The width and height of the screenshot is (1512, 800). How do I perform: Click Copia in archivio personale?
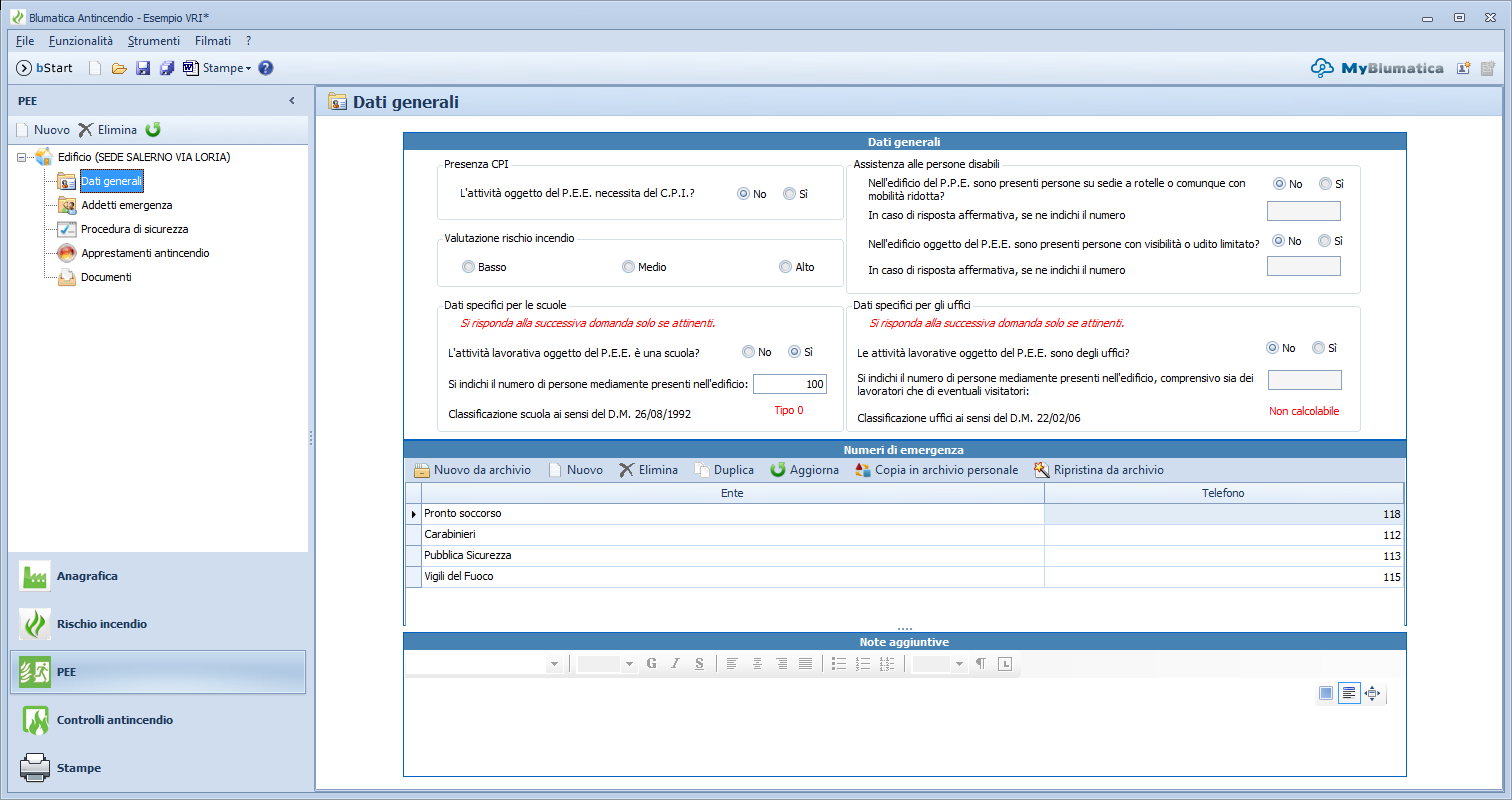[x=936, y=470]
